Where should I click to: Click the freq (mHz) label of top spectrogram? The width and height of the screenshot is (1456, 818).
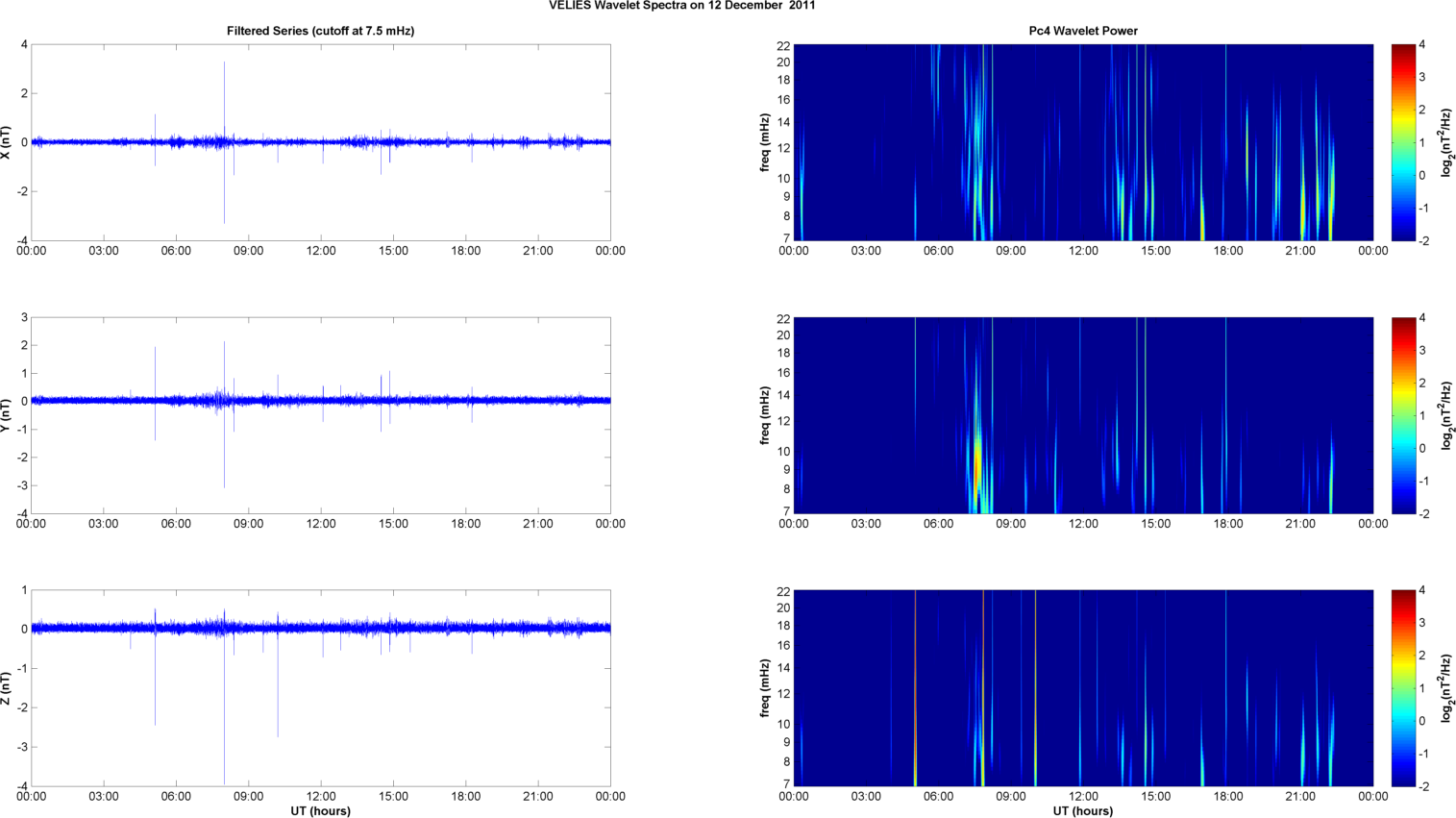[x=765, y=142]
